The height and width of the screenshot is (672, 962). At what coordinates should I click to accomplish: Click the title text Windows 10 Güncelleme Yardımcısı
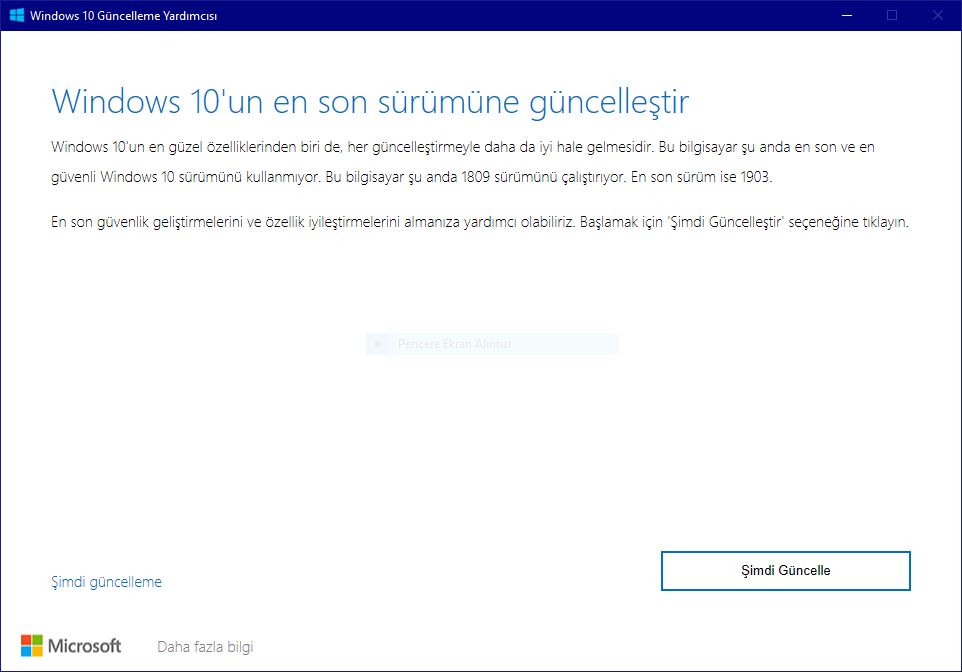point(123,16)
